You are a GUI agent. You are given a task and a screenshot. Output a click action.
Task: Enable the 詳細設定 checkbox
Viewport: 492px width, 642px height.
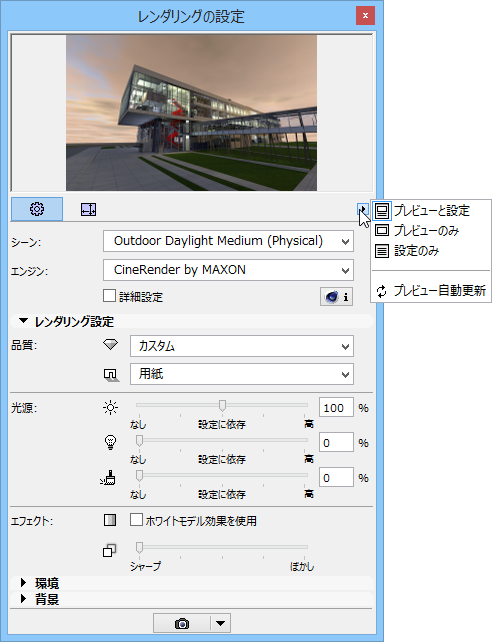click(x=109, y=296)
